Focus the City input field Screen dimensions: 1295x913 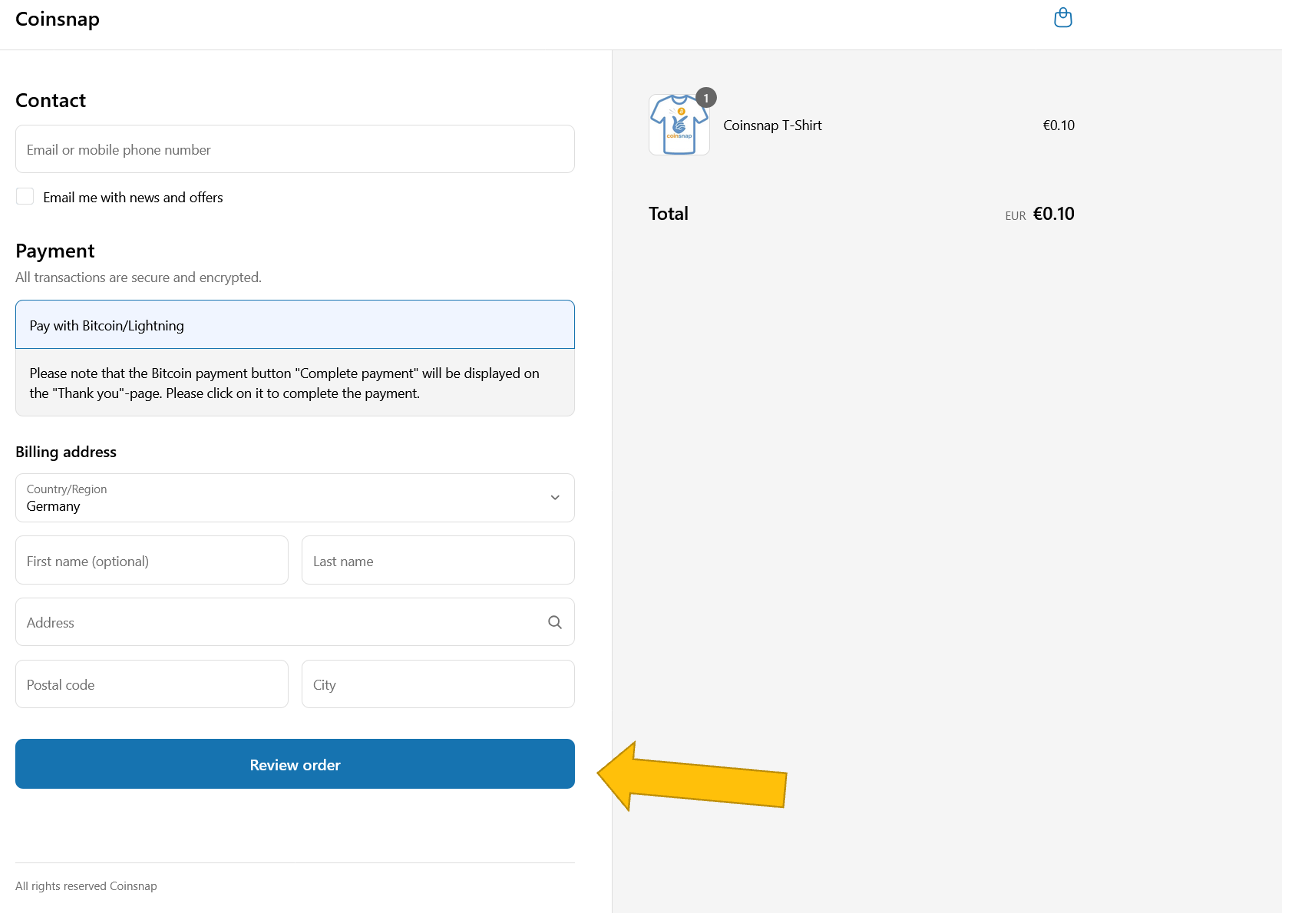coord(438,684)
